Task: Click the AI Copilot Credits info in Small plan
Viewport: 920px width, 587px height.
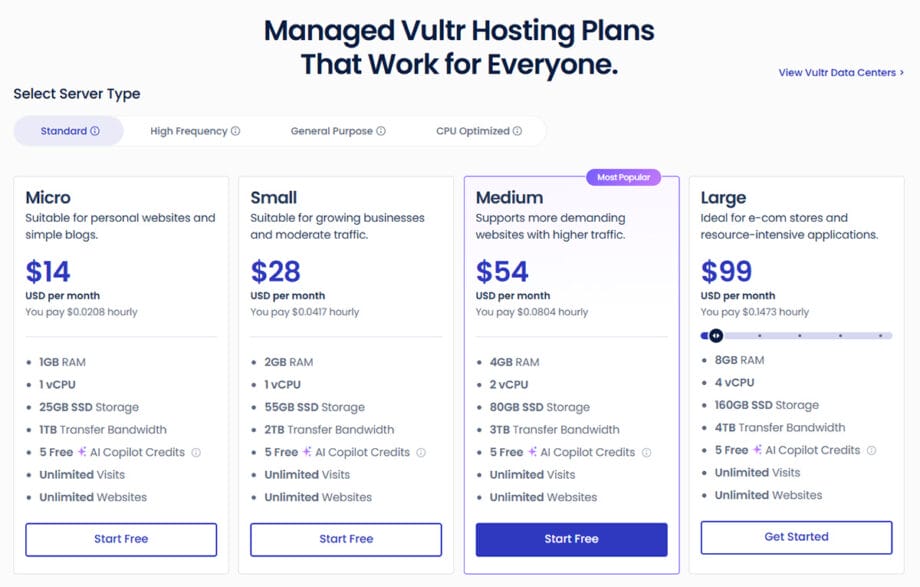Action: point(419,451)
